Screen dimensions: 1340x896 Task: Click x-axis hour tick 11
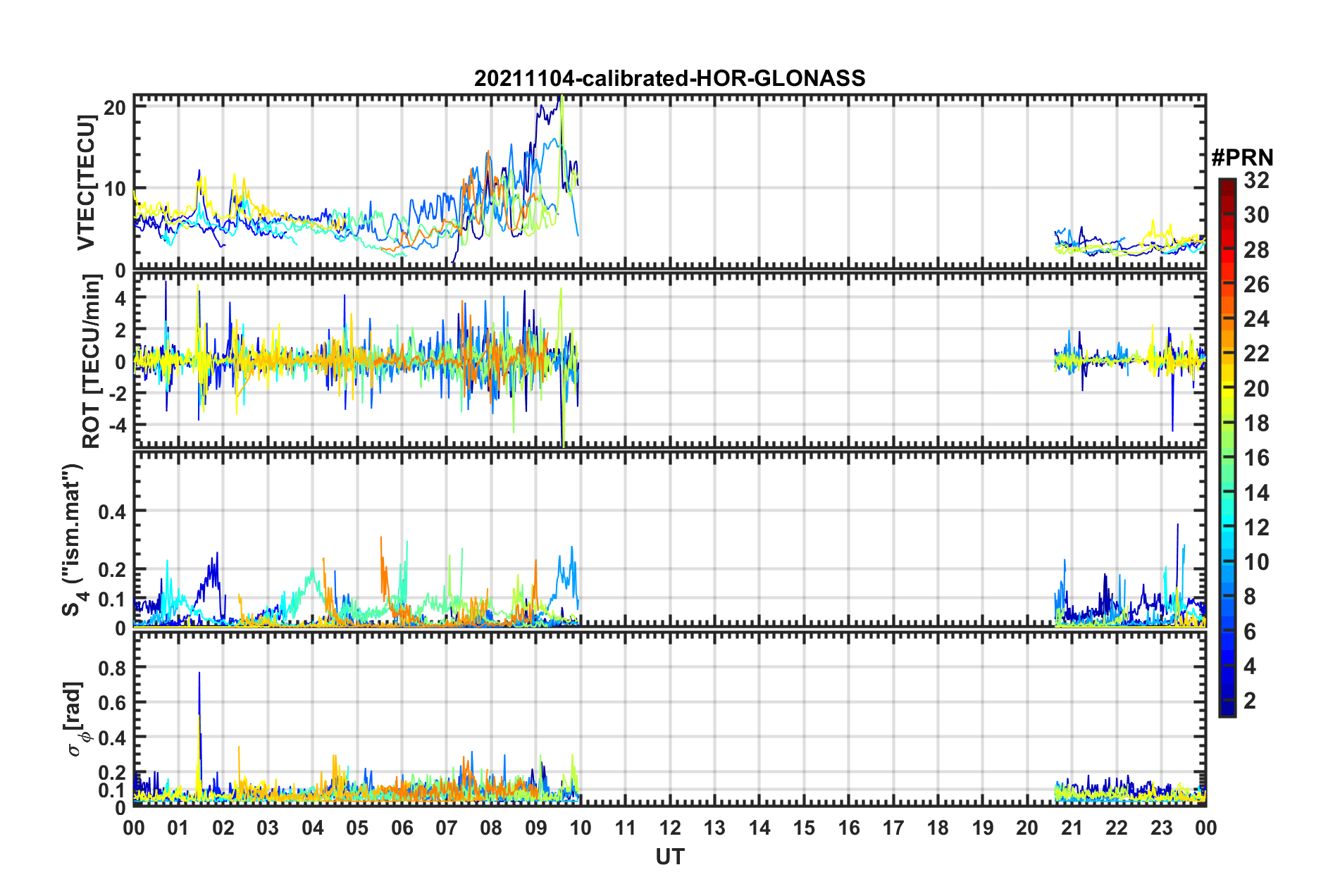pyautogui.click(x=626, y=828)
